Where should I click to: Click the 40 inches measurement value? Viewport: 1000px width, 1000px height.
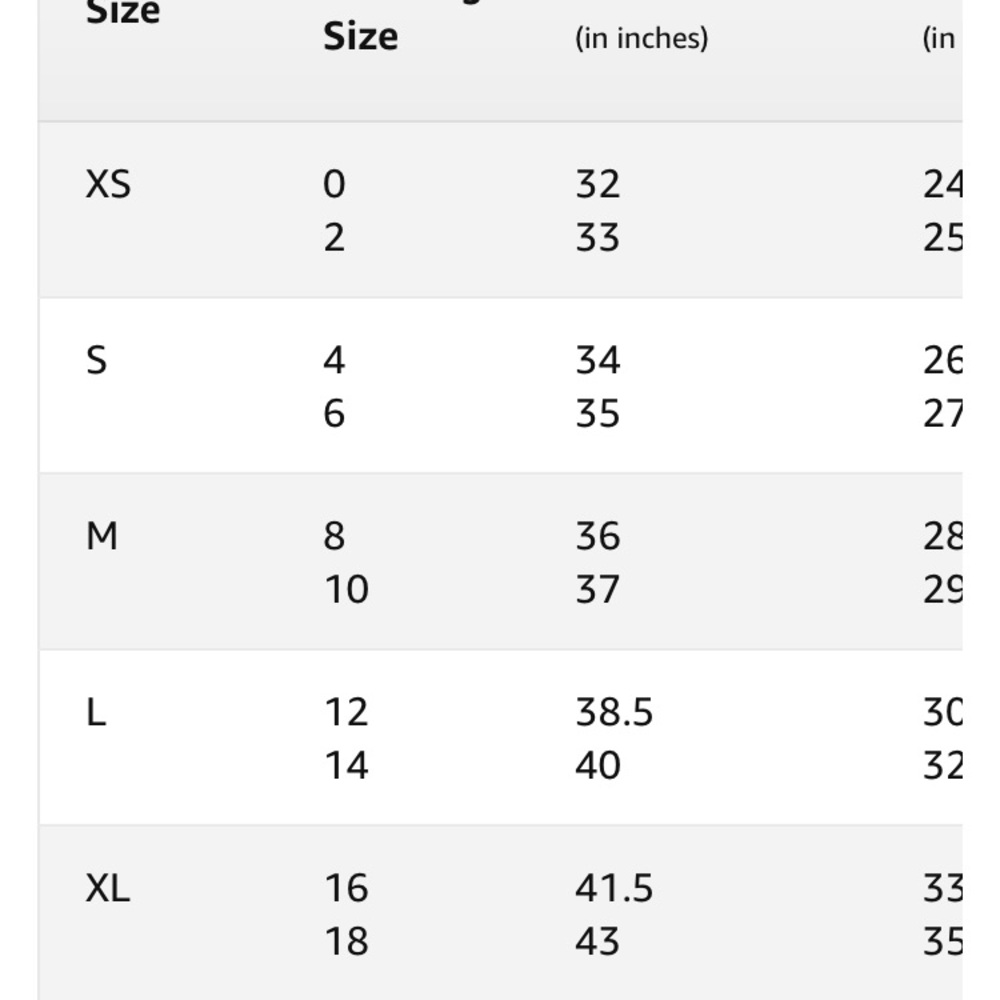tap(597, 766)
